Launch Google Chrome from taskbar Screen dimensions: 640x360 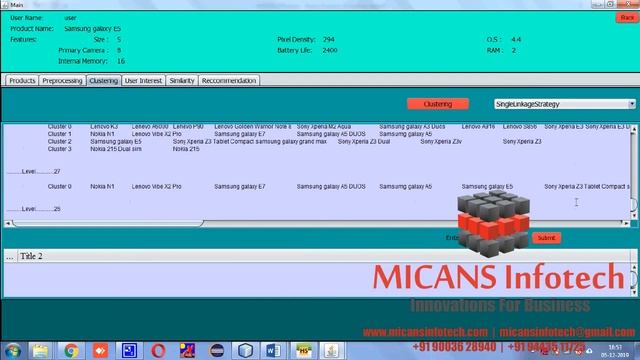click(71, 351)
